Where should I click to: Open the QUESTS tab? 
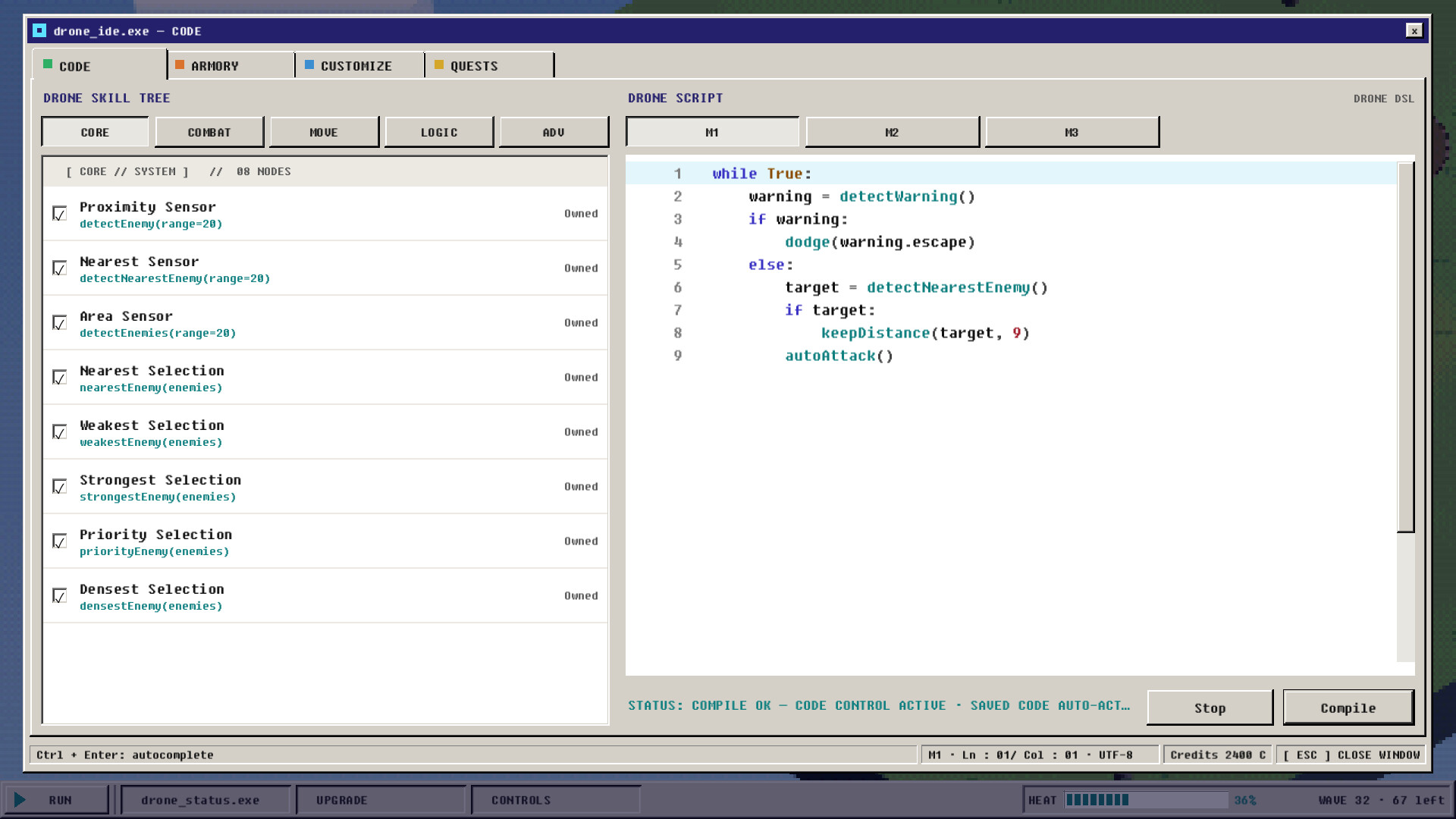[x=490, y=66]
